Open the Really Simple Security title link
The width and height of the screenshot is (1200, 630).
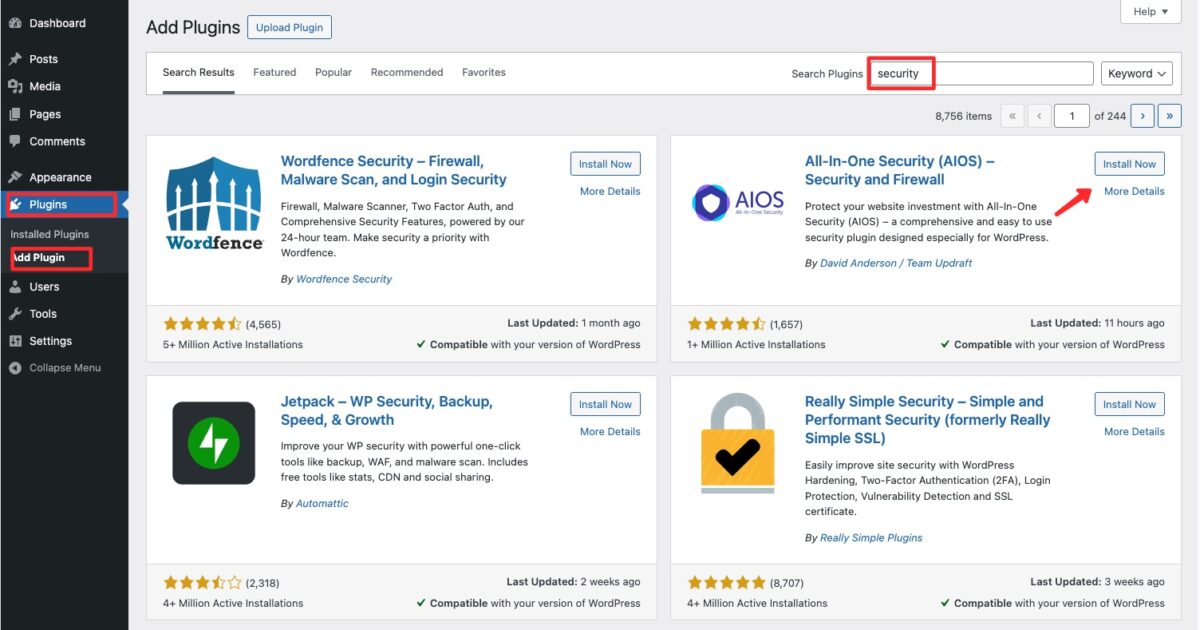click(x=928, y=419)
